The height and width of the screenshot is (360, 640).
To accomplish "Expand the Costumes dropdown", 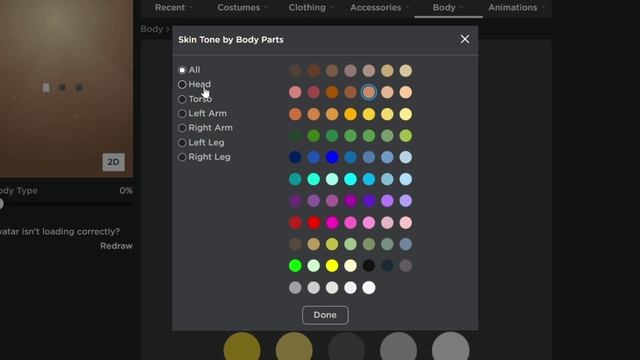I will tap(242, 7).
